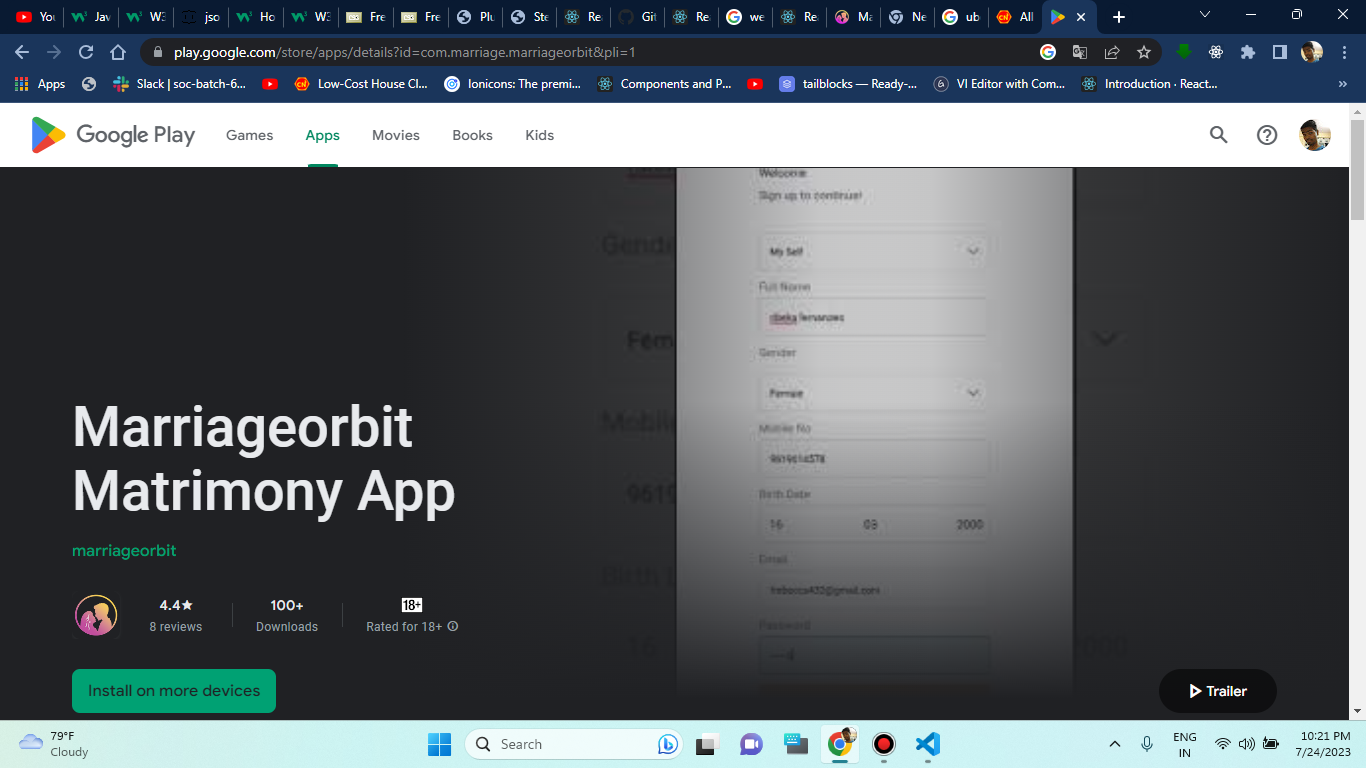The height and width of the screenshot is (768, 1366).
Task: Open the tailblocks bookmark
Action: coord(847,84)
